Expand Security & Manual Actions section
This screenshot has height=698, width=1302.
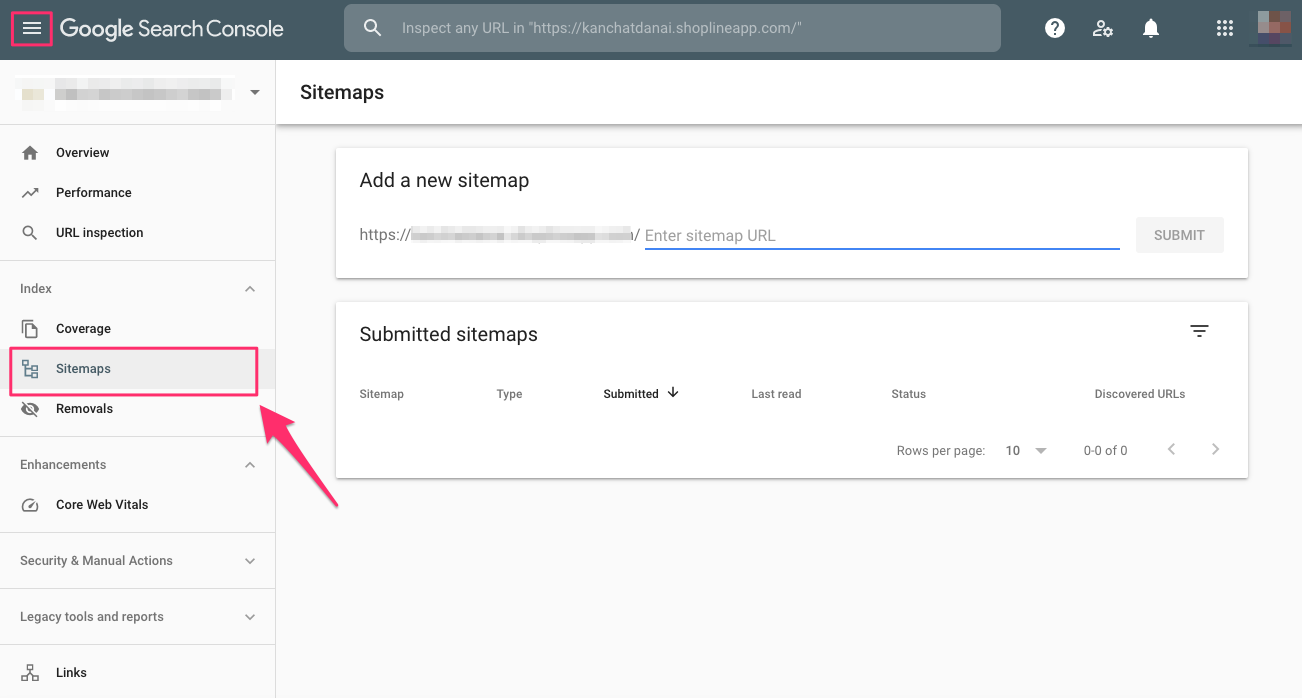(250, 561)
